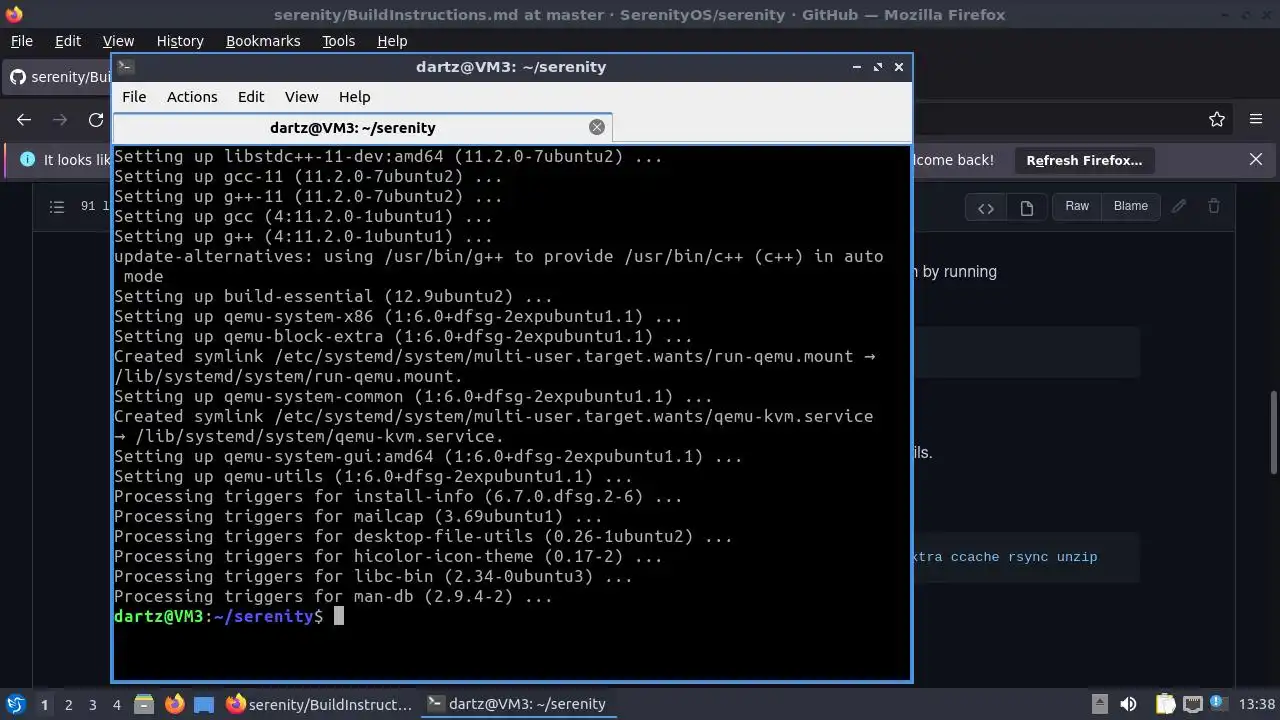Open Firefox History menu

pyautogui.click(x=180, y=41)
